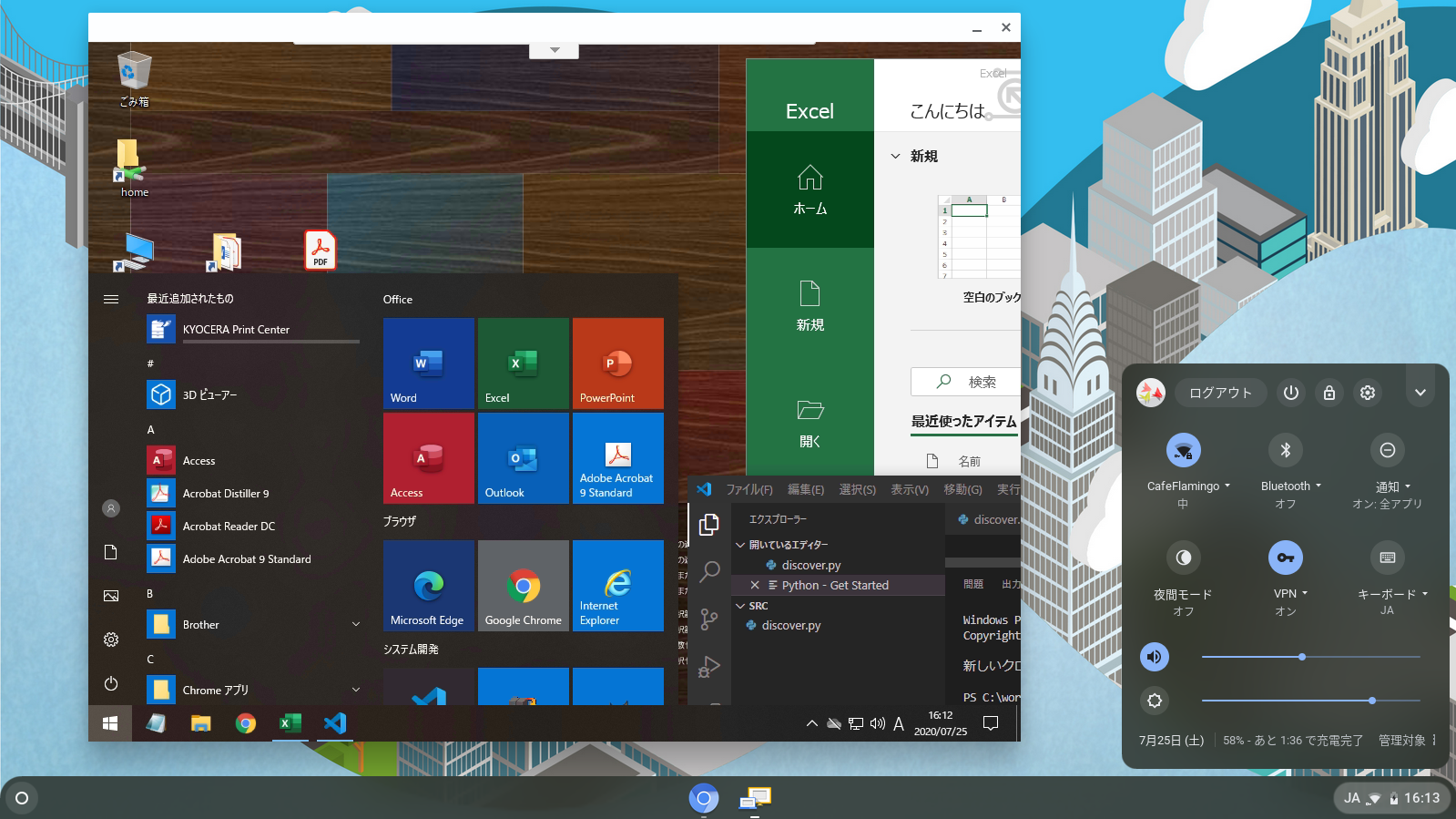Click the ログアウト button
Image resolution: width=1456 pixels, height=819 pixels.
(x=1221, y=393)
